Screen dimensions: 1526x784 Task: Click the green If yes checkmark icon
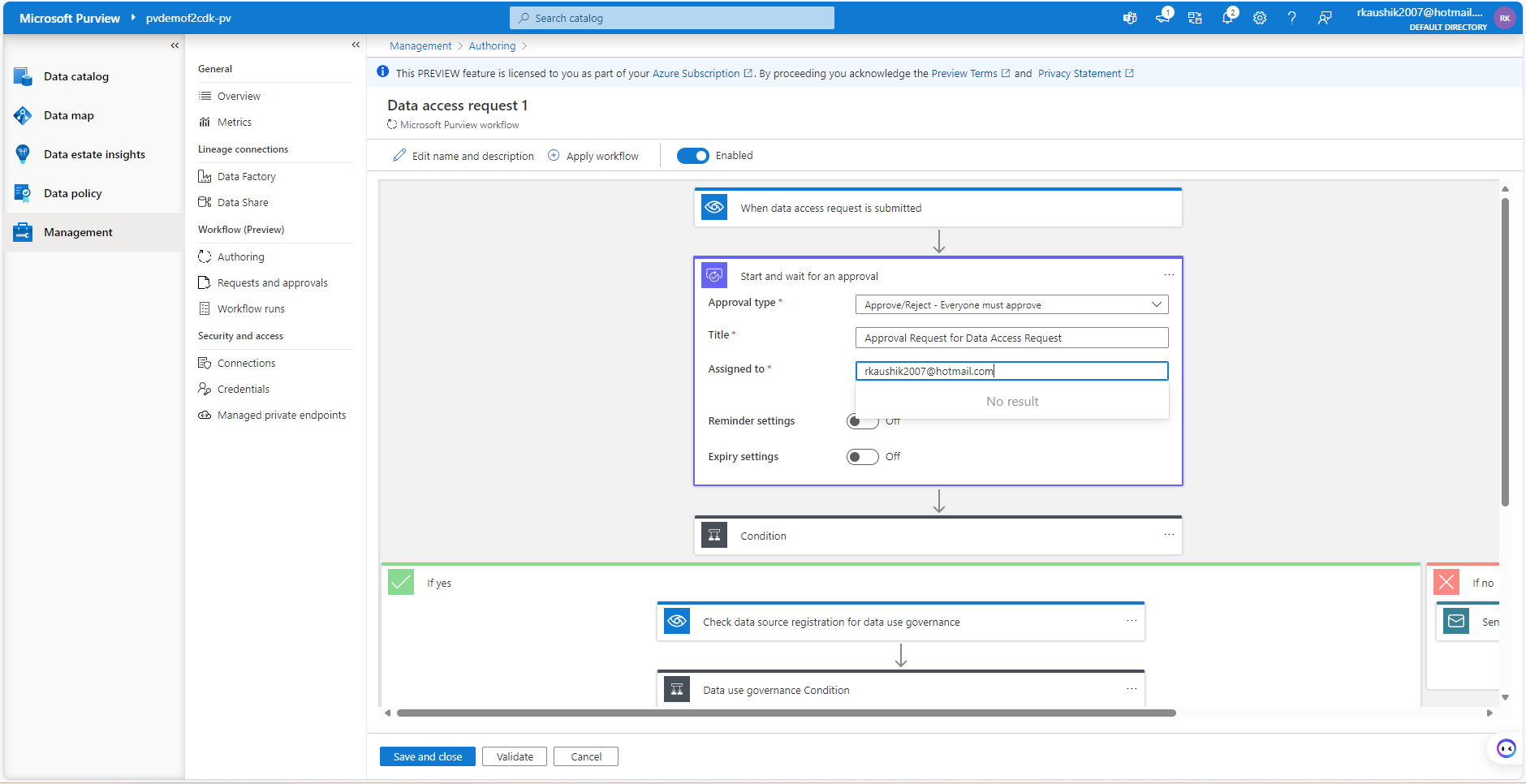(x=401, y=582)
